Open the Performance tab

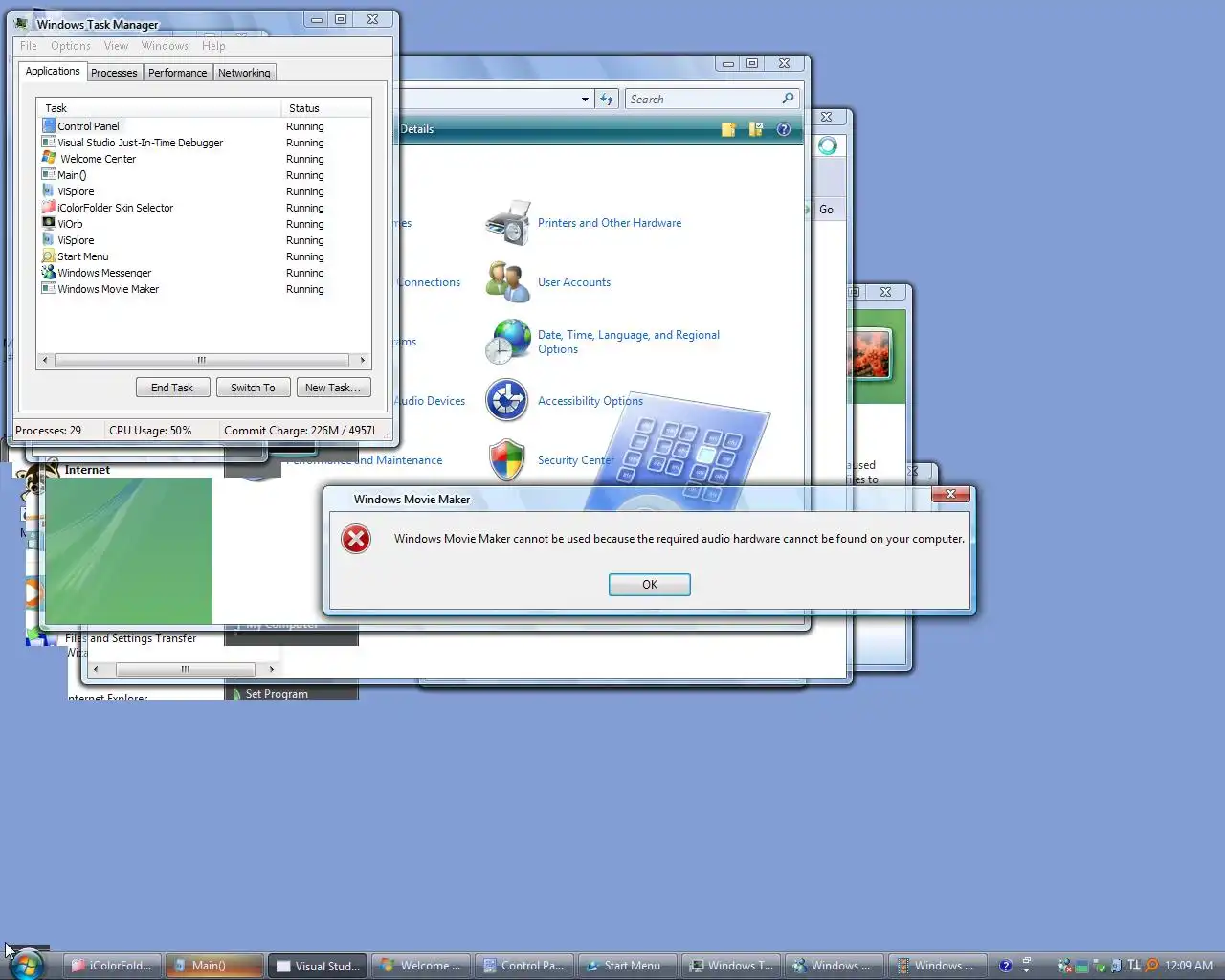(x=177, y=73)
